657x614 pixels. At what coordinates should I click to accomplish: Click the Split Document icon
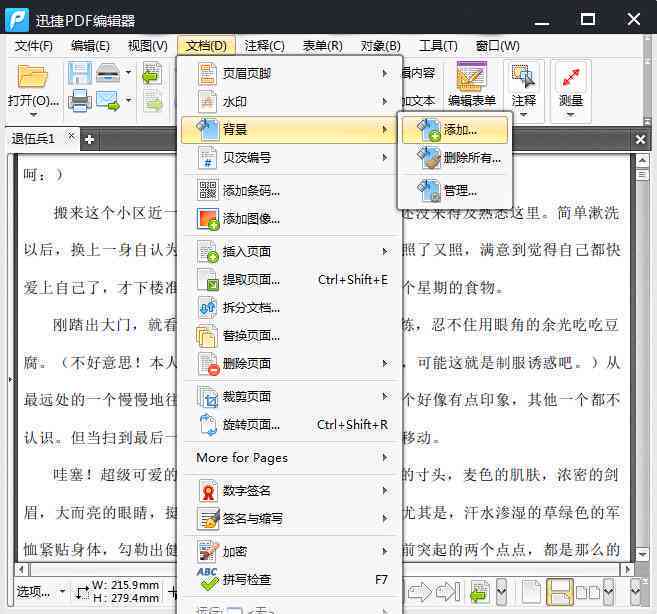pyautogui.click(x=207, y=308)
